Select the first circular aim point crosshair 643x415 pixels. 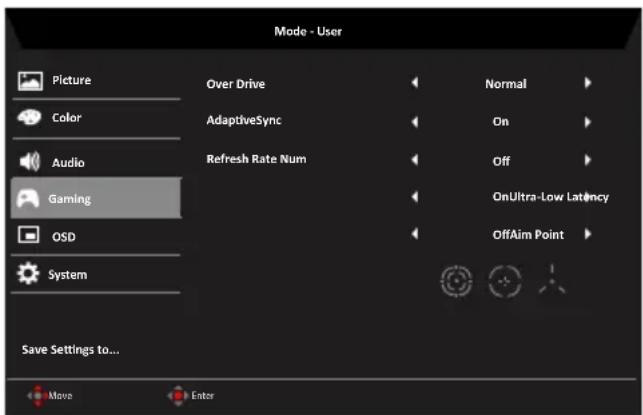(x=456, y=281)
